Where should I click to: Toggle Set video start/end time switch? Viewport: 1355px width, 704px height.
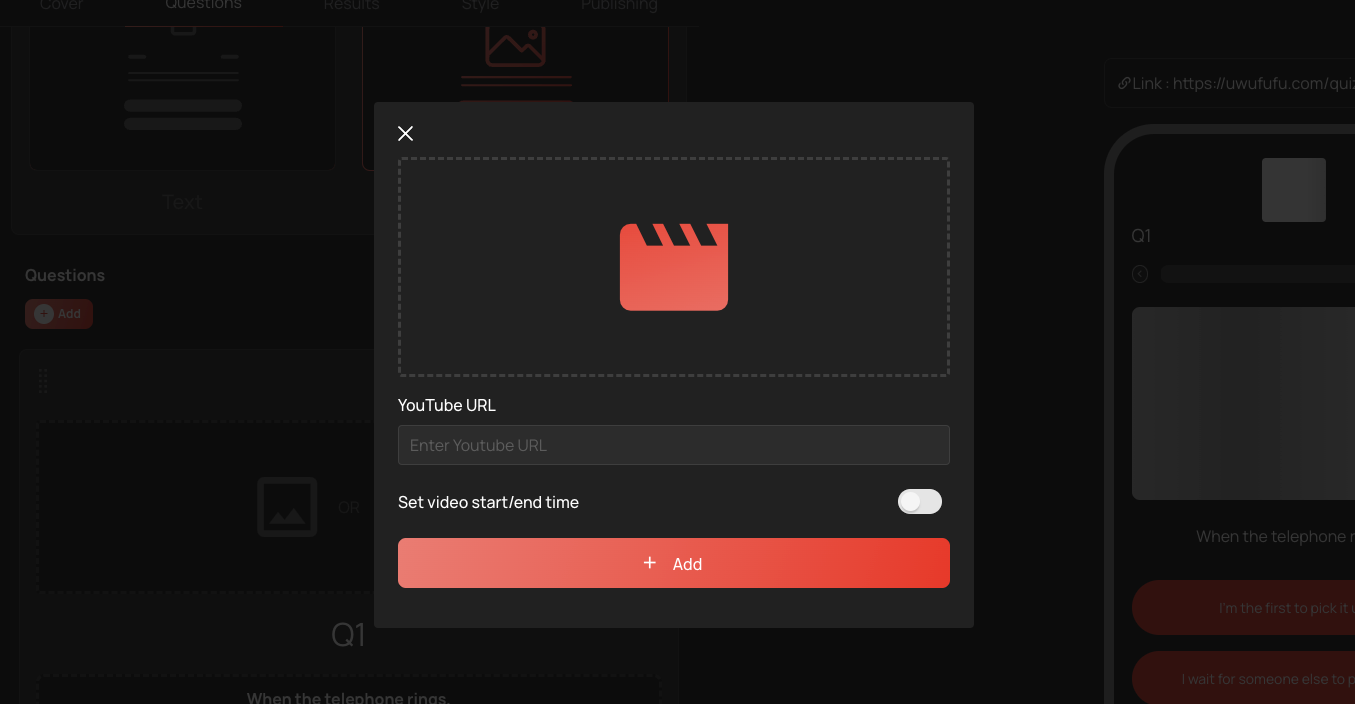pos(920,502)
